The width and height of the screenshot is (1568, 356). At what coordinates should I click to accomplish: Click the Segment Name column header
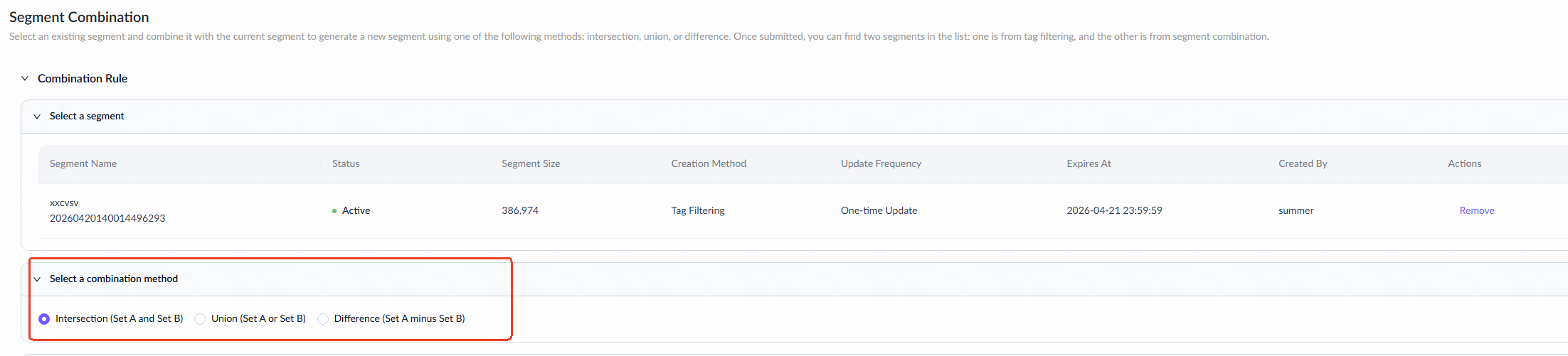(x=83, y=164)
